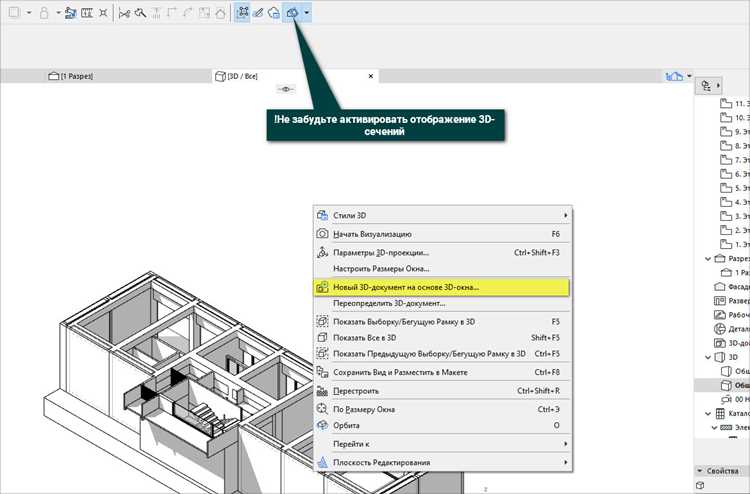Select the 3D-документы item in navigator
This screenshot has width=750, height=494.
pyautogui.click(x=731, y=343)
